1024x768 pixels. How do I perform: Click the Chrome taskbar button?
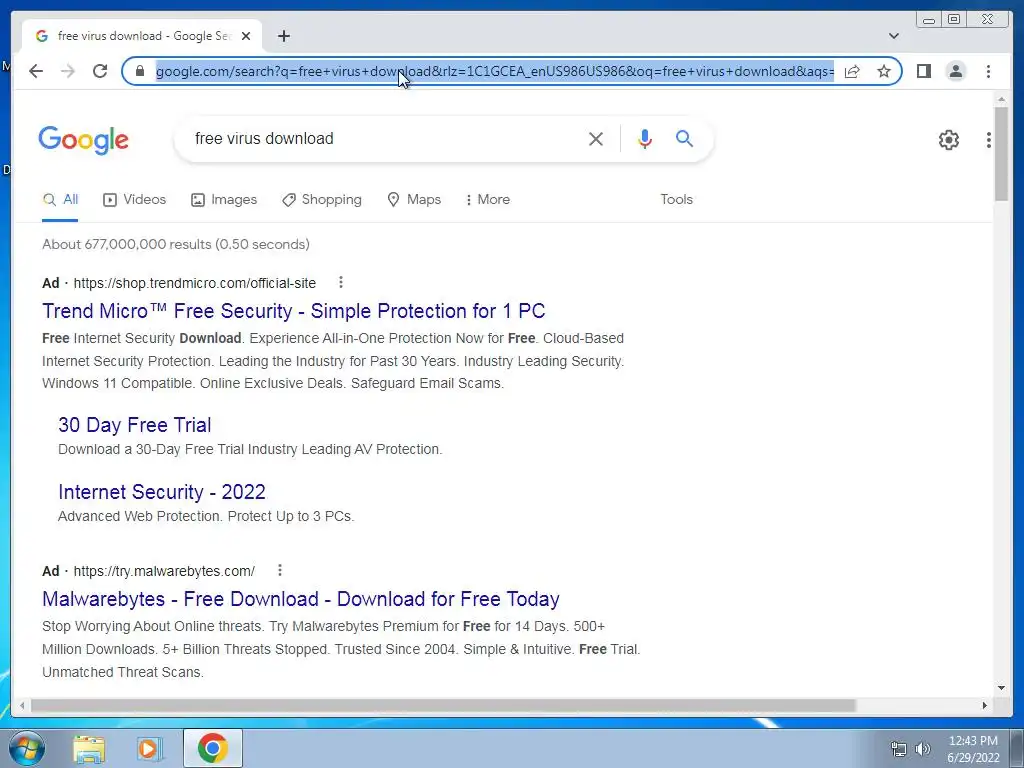[212, 748]
